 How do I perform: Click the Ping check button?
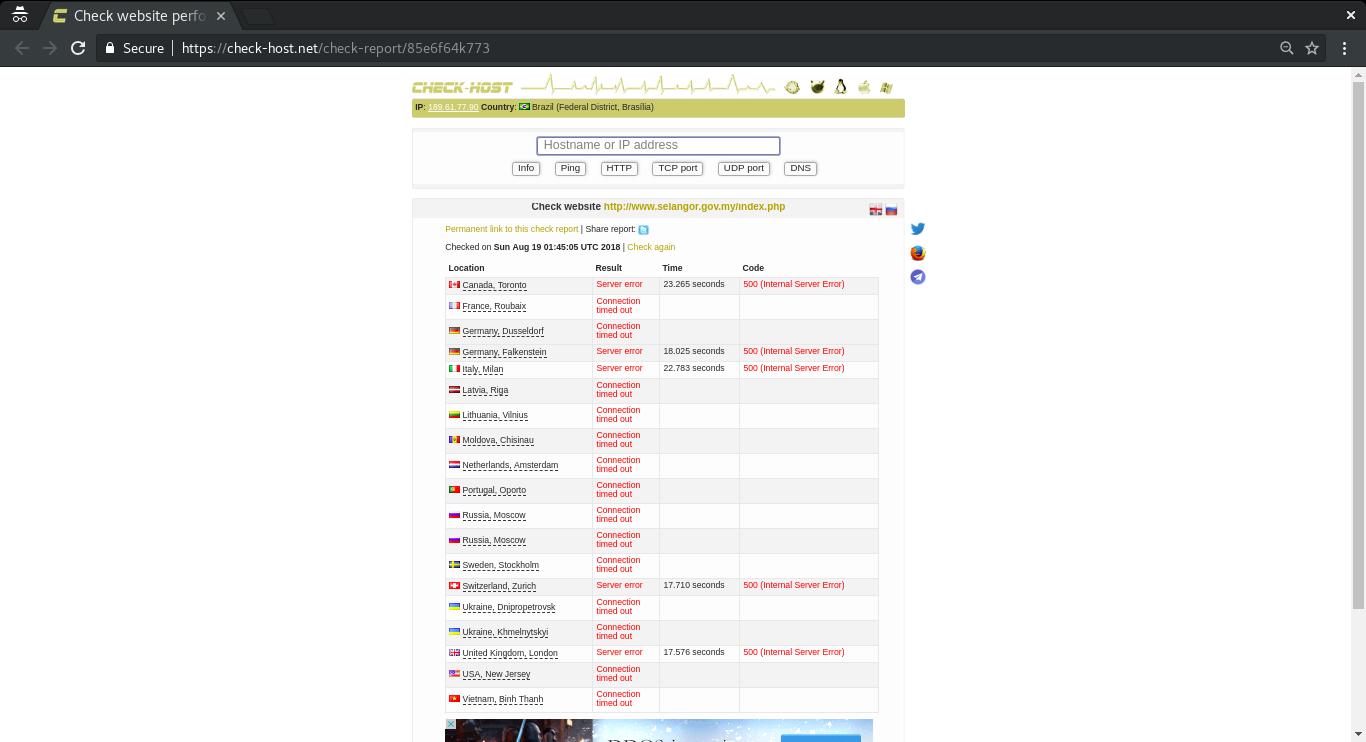click(570, 168)
